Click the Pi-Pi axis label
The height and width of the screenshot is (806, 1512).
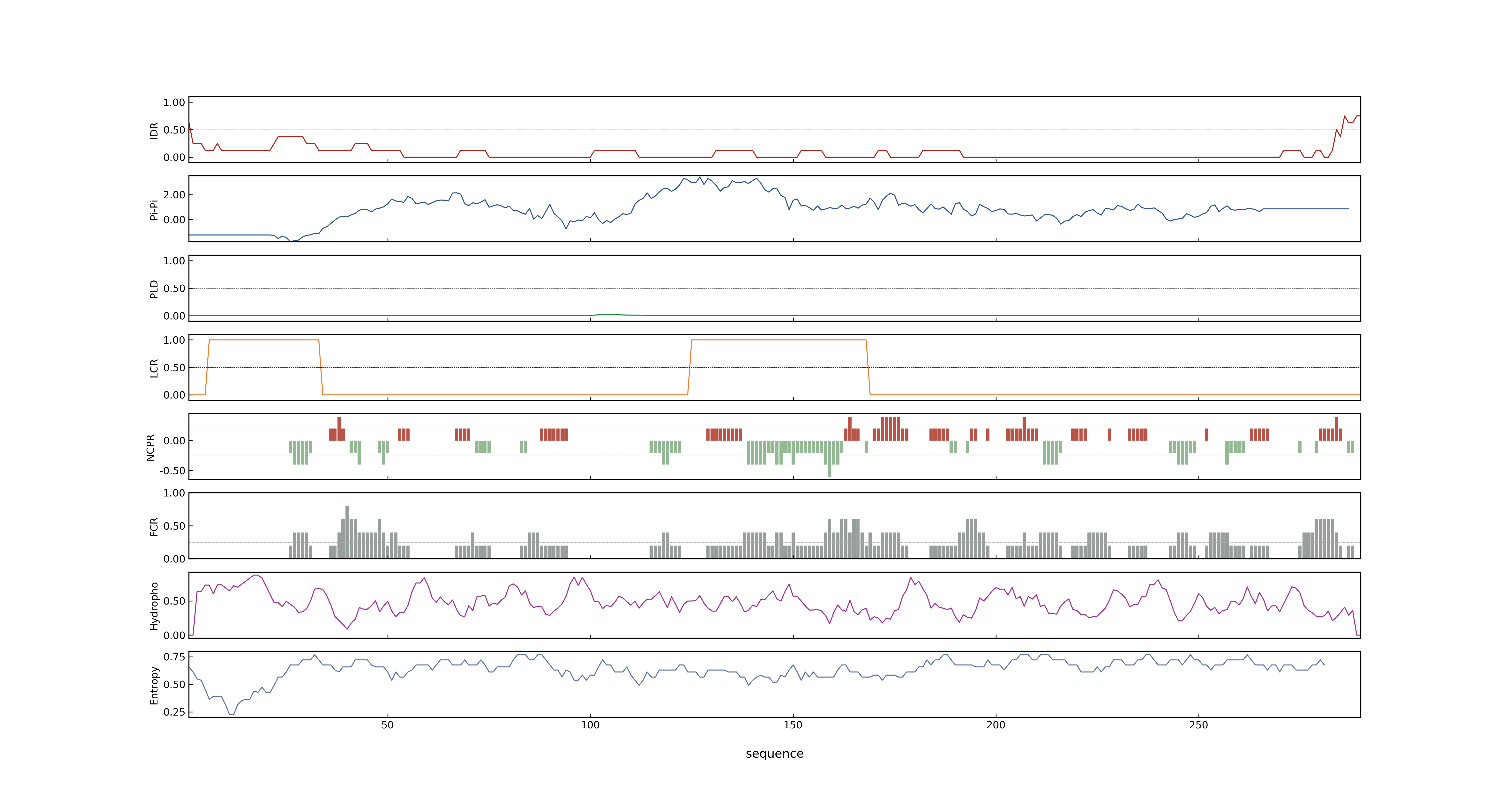point(154,209)
